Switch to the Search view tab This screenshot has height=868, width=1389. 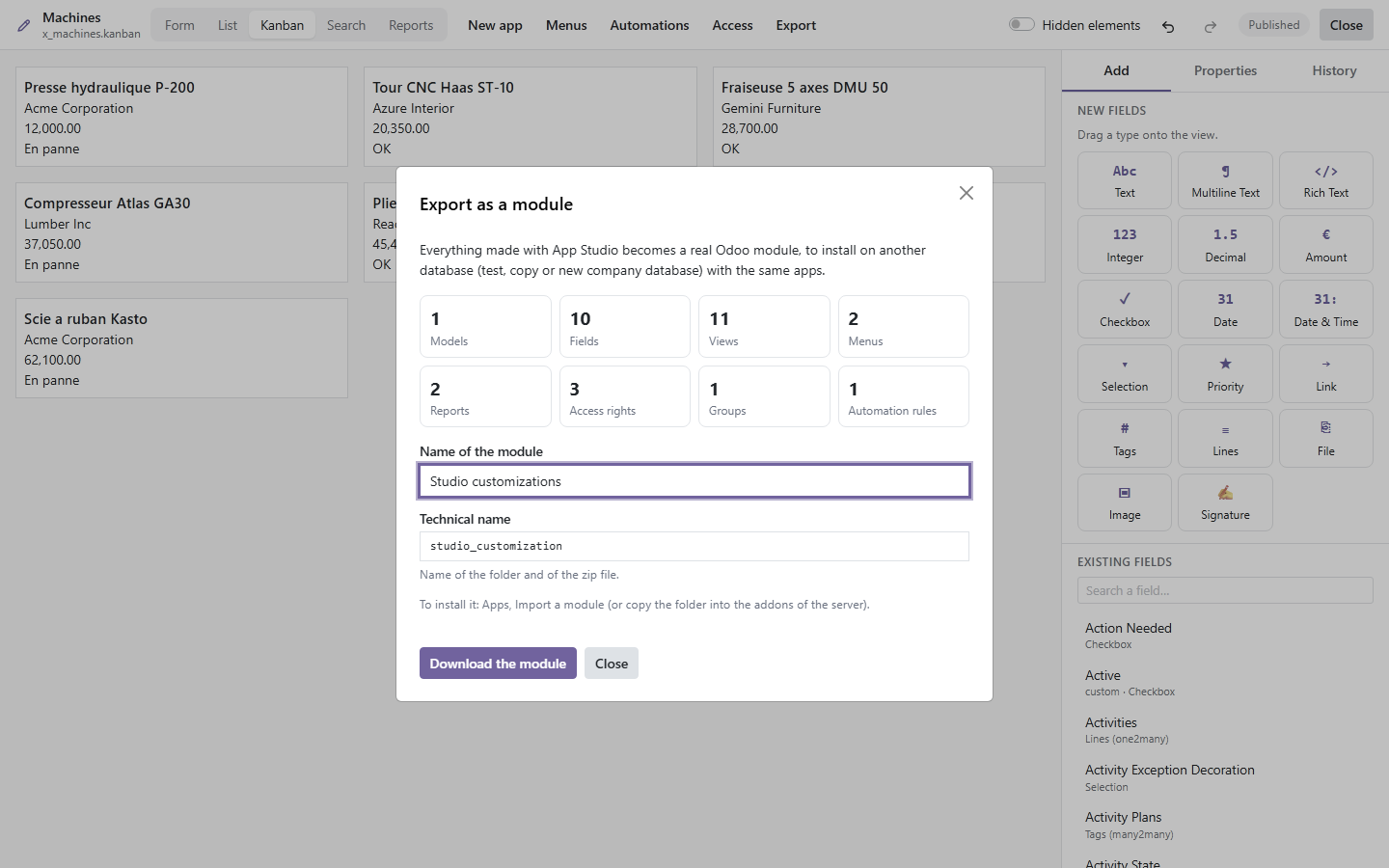tap(346, 25)
